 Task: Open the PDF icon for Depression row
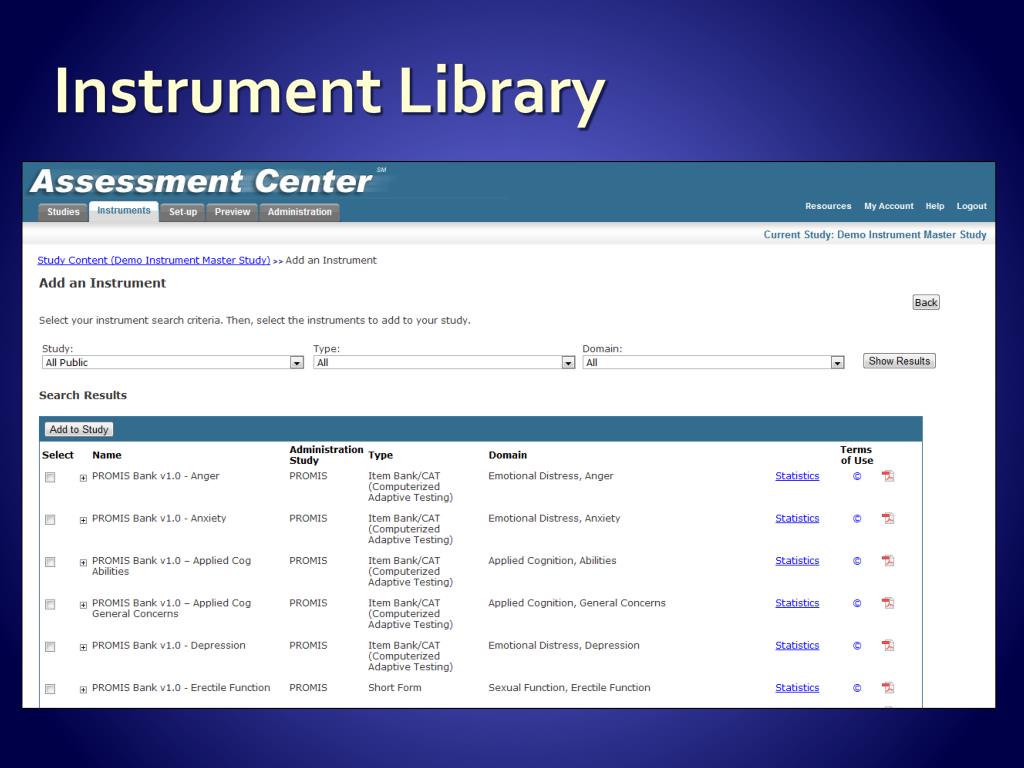888,646
